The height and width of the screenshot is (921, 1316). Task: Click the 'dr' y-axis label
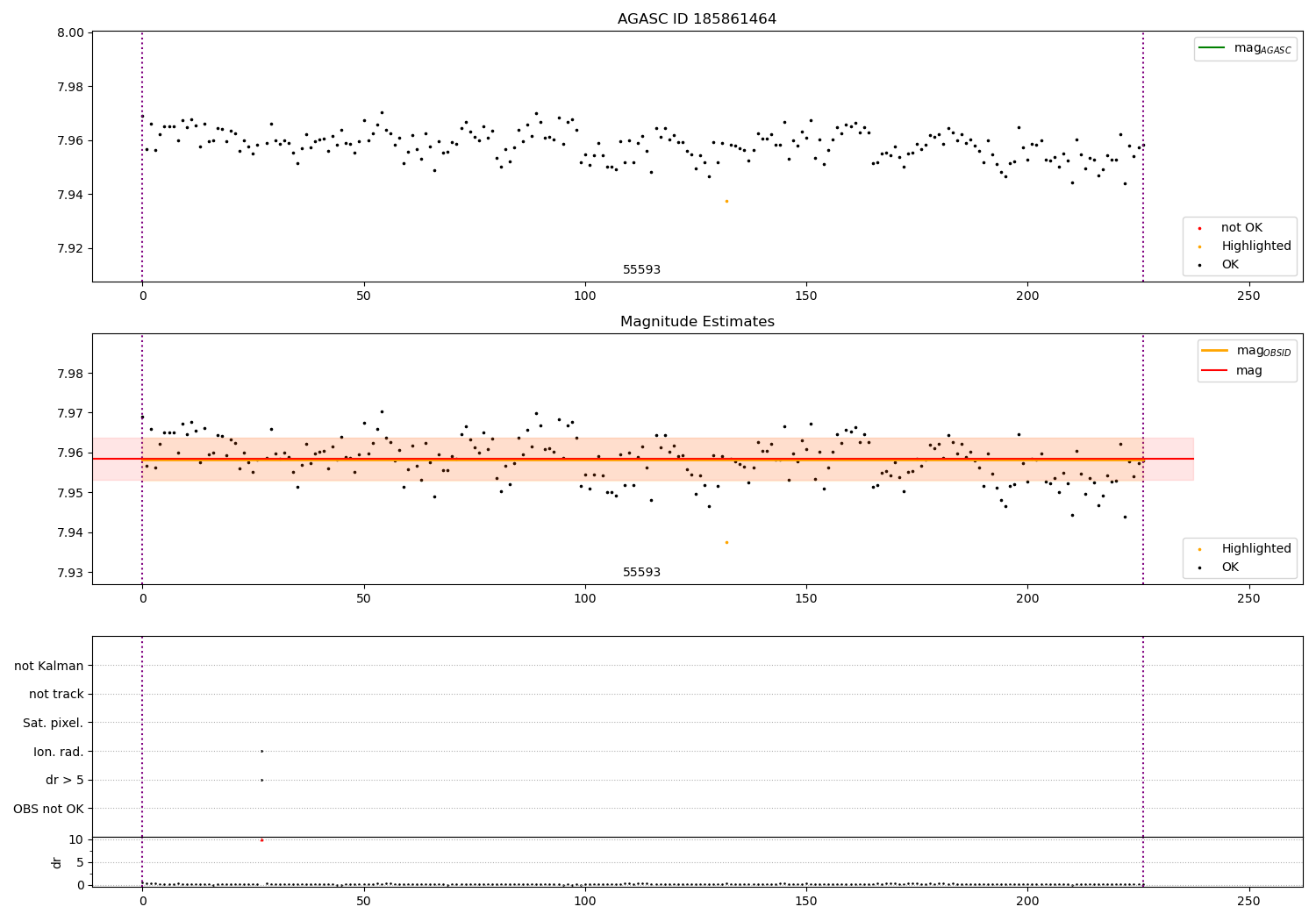(57, 862)
